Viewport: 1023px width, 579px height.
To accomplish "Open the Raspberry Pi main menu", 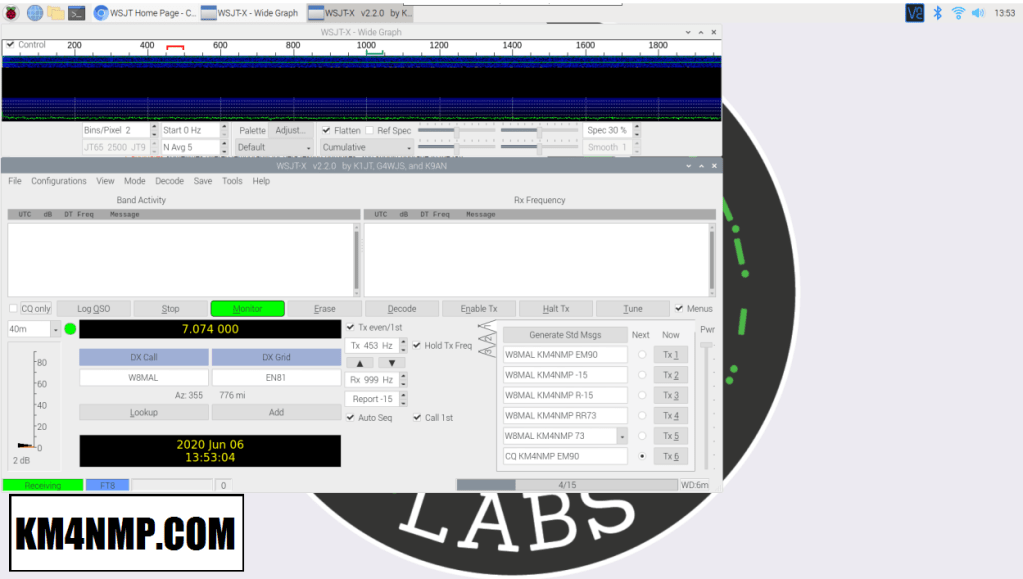I will [12, 13].
